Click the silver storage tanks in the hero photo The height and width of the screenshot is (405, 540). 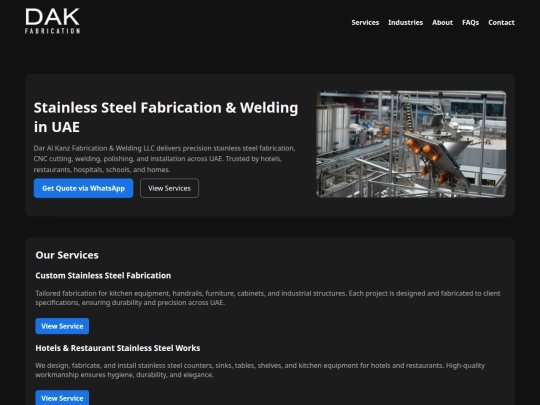point(332,129)
